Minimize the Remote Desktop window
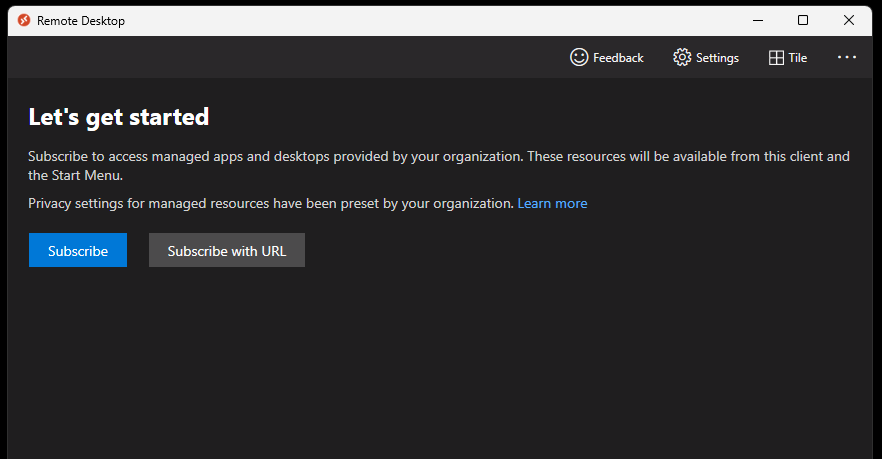 point(757,20)
